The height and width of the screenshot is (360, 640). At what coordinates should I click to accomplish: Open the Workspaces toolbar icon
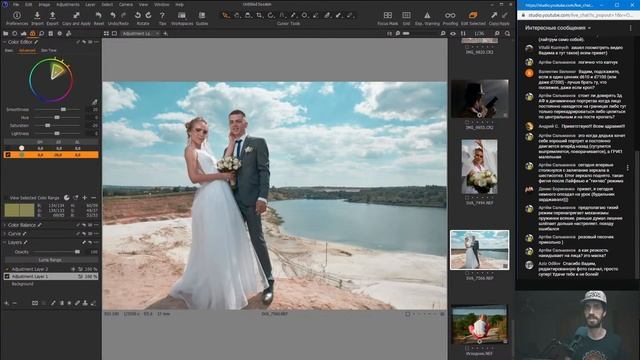point(182,16)
